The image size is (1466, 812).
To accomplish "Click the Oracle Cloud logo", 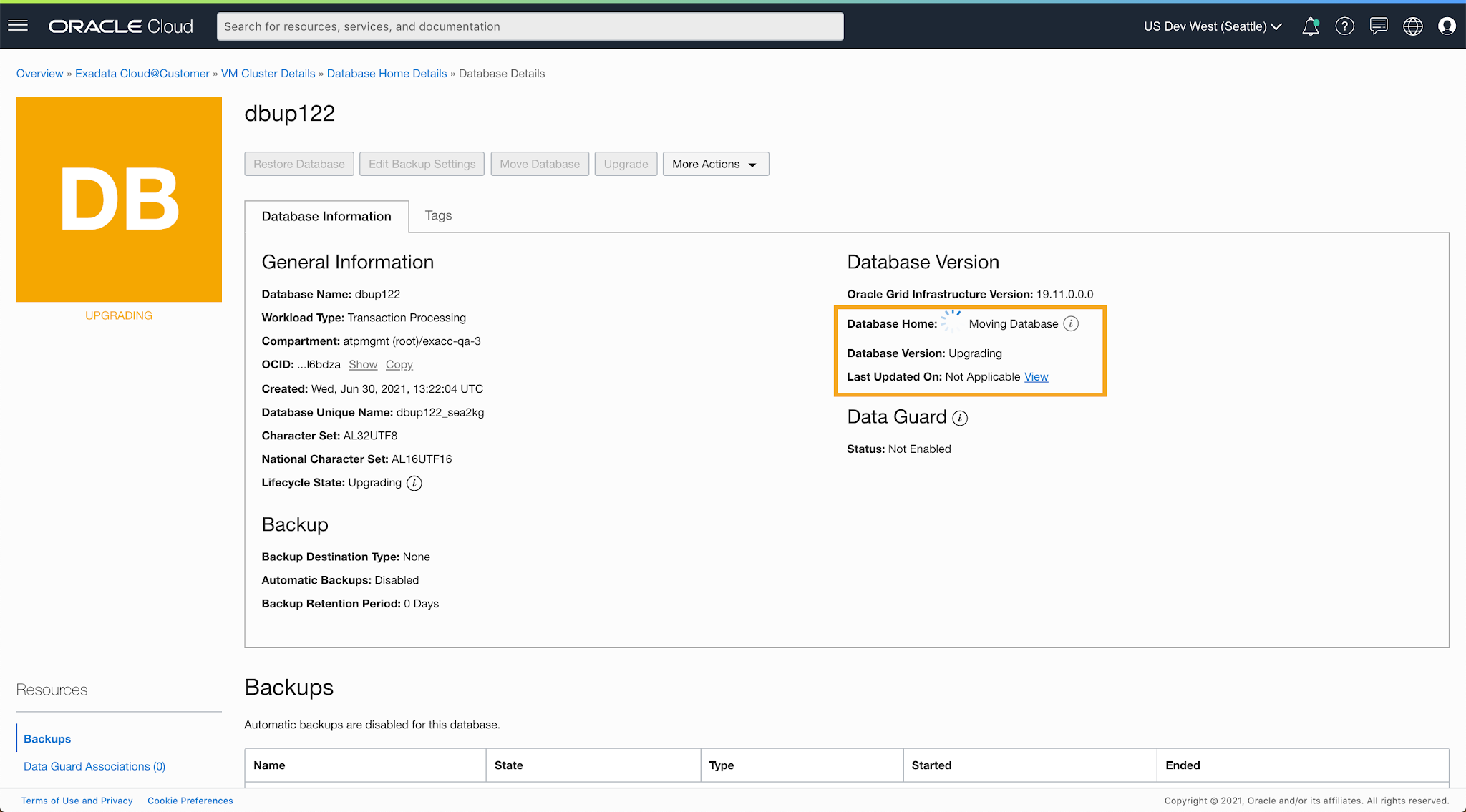I will pos(120,26).
